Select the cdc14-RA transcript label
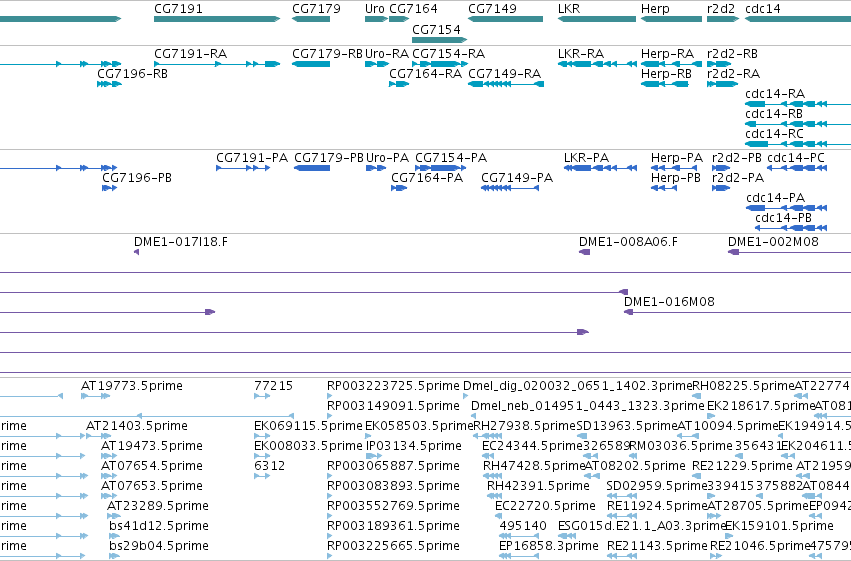Viewport: 851px width, 561px height. click(774, 94)
